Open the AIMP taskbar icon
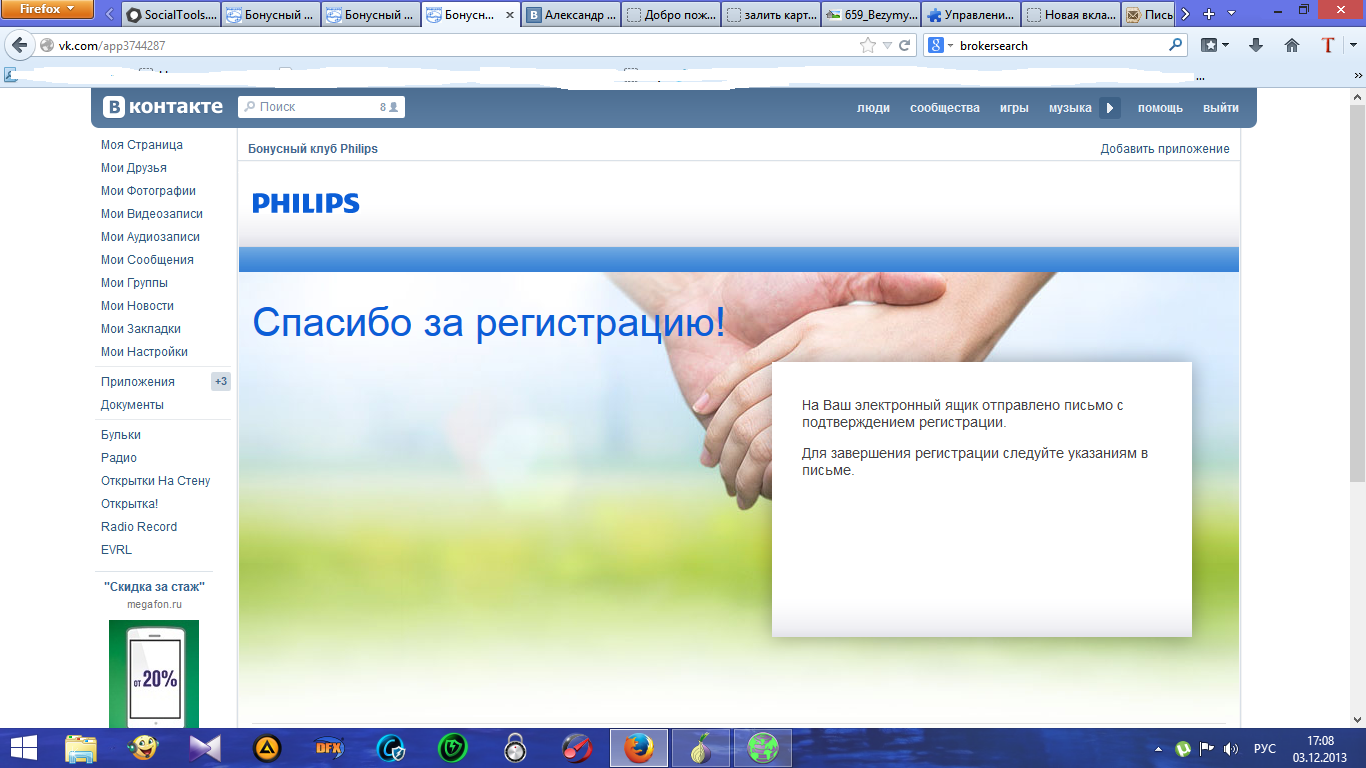Screen dimensions: 1366x768 (x=267, y=748)
